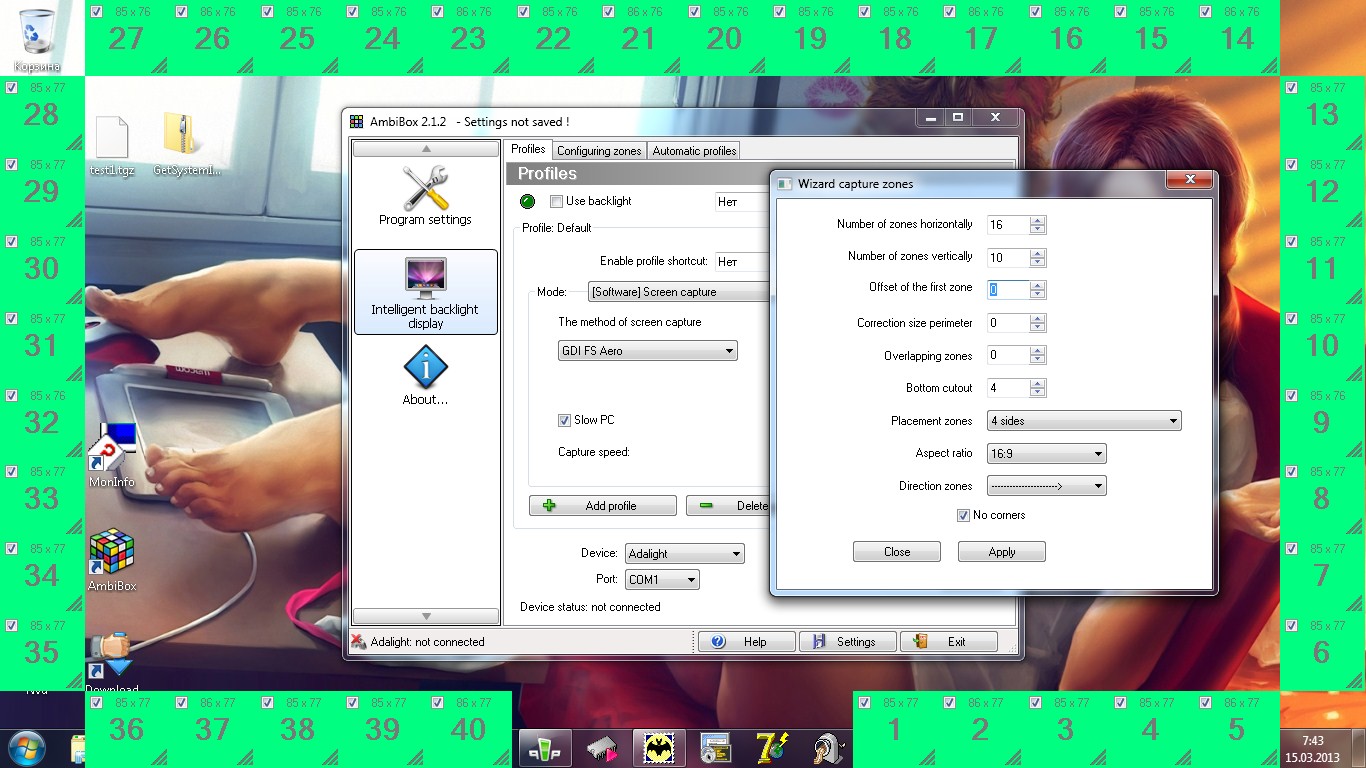Click the green backlight status indicator

(528, 202)
